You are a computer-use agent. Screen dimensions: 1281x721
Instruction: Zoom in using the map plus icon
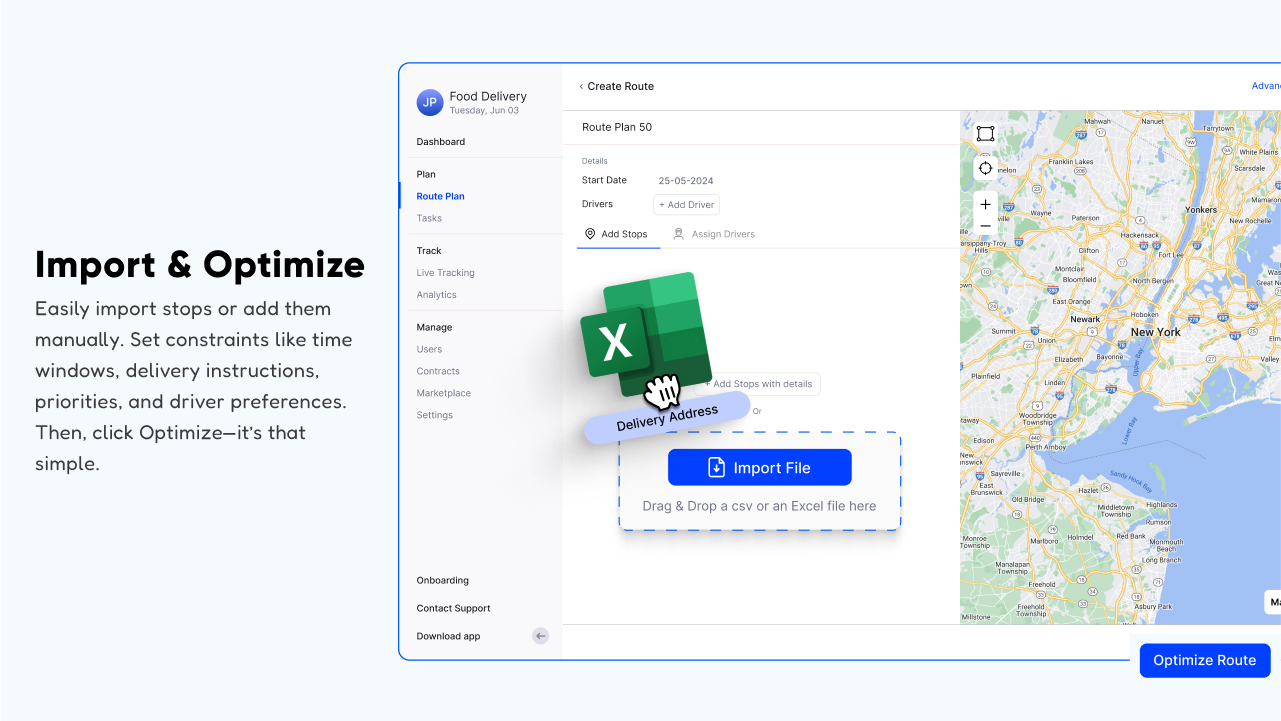[x=985, y=204]
